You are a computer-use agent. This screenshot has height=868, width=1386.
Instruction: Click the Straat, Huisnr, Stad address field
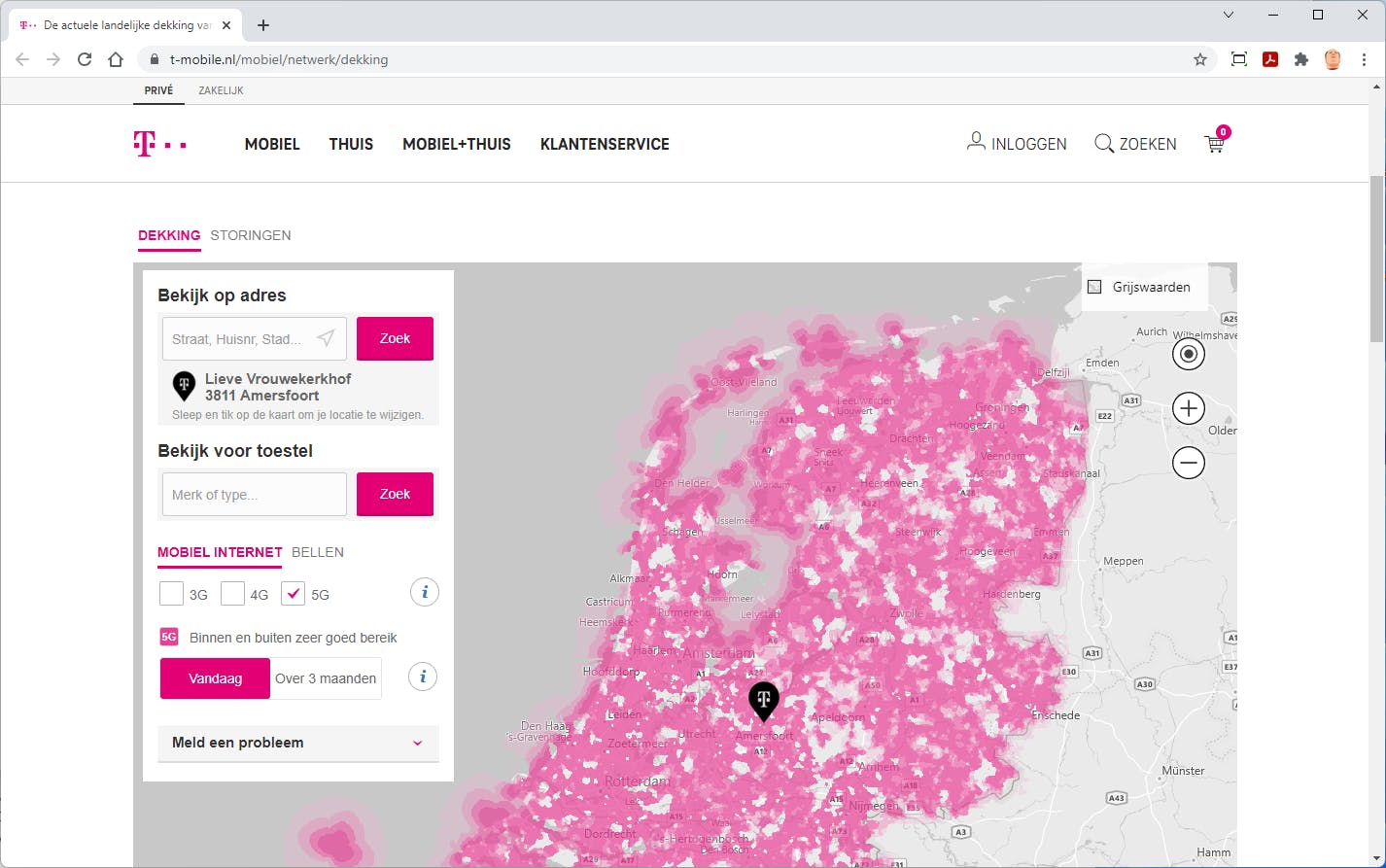point(238,339)
